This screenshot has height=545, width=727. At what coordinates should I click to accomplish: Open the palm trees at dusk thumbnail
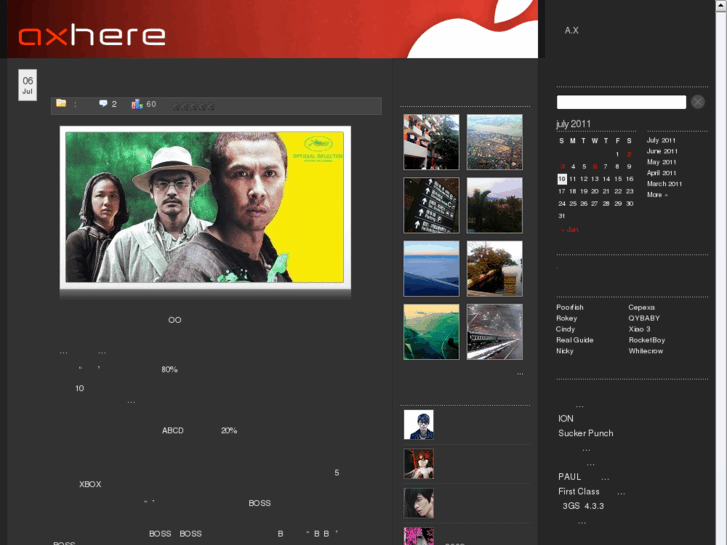pos(495,205)
